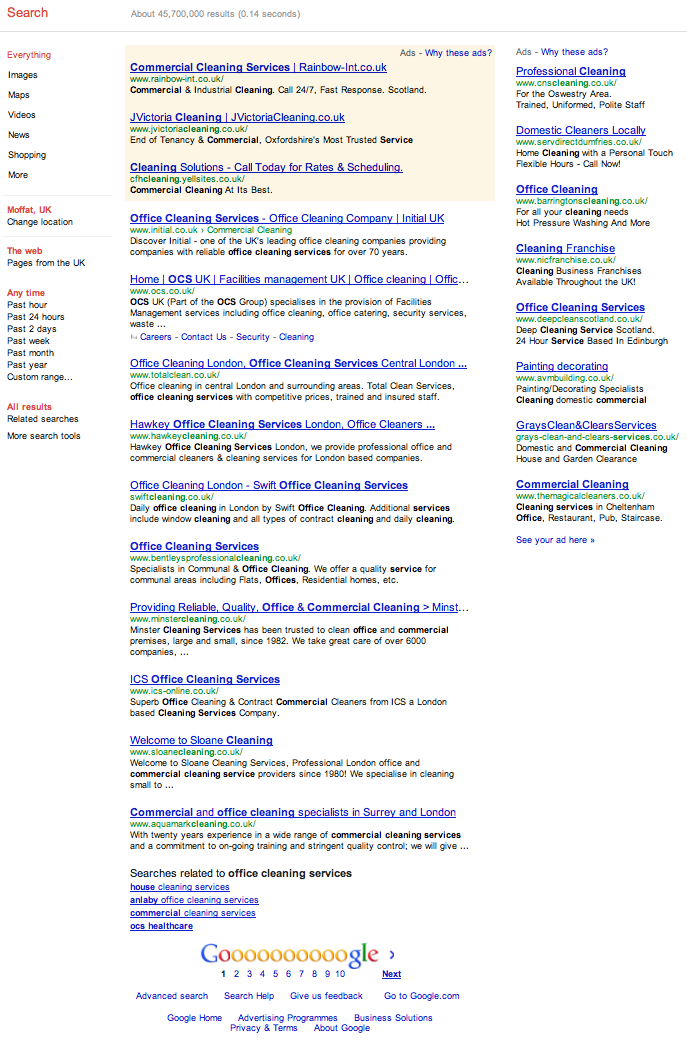Open Office Cleaning London totalclean result
Screen dimensions: 687x1041
click(x=298, y=363)
